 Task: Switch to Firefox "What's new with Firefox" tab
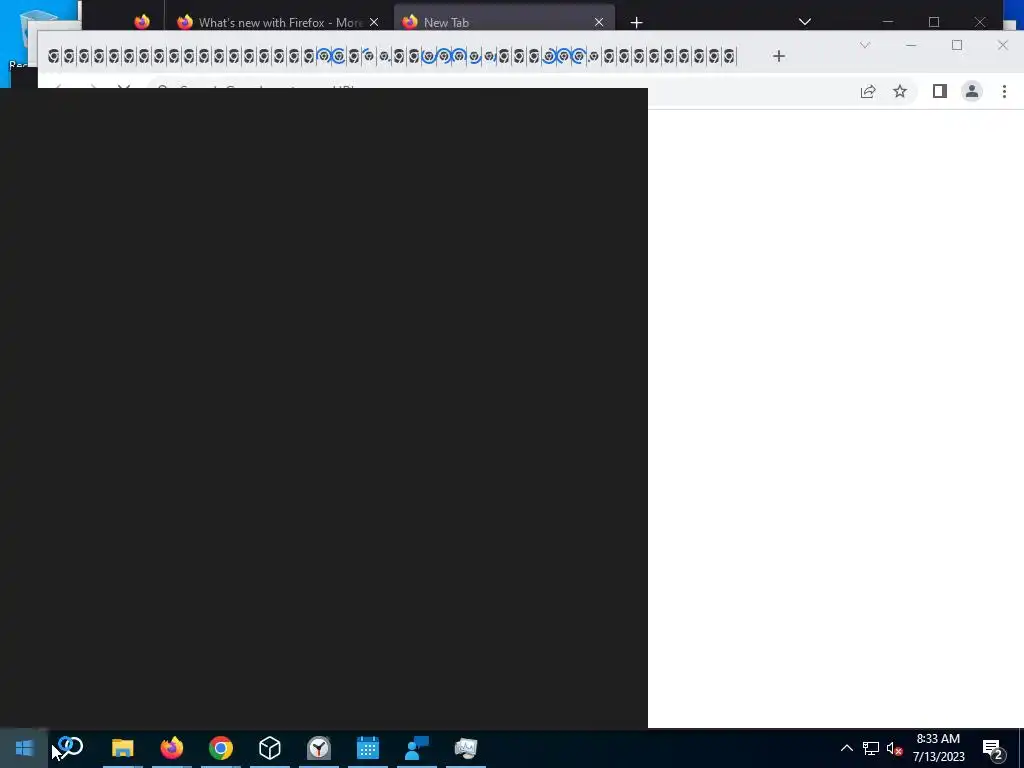[279, 22]
